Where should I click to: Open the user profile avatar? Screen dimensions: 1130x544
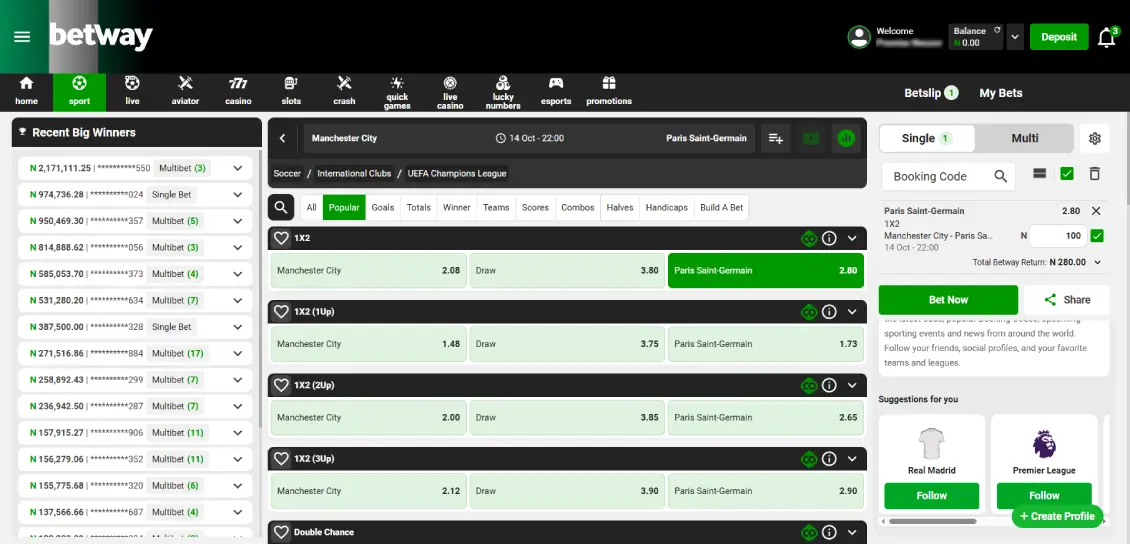[x=859, y=37]
